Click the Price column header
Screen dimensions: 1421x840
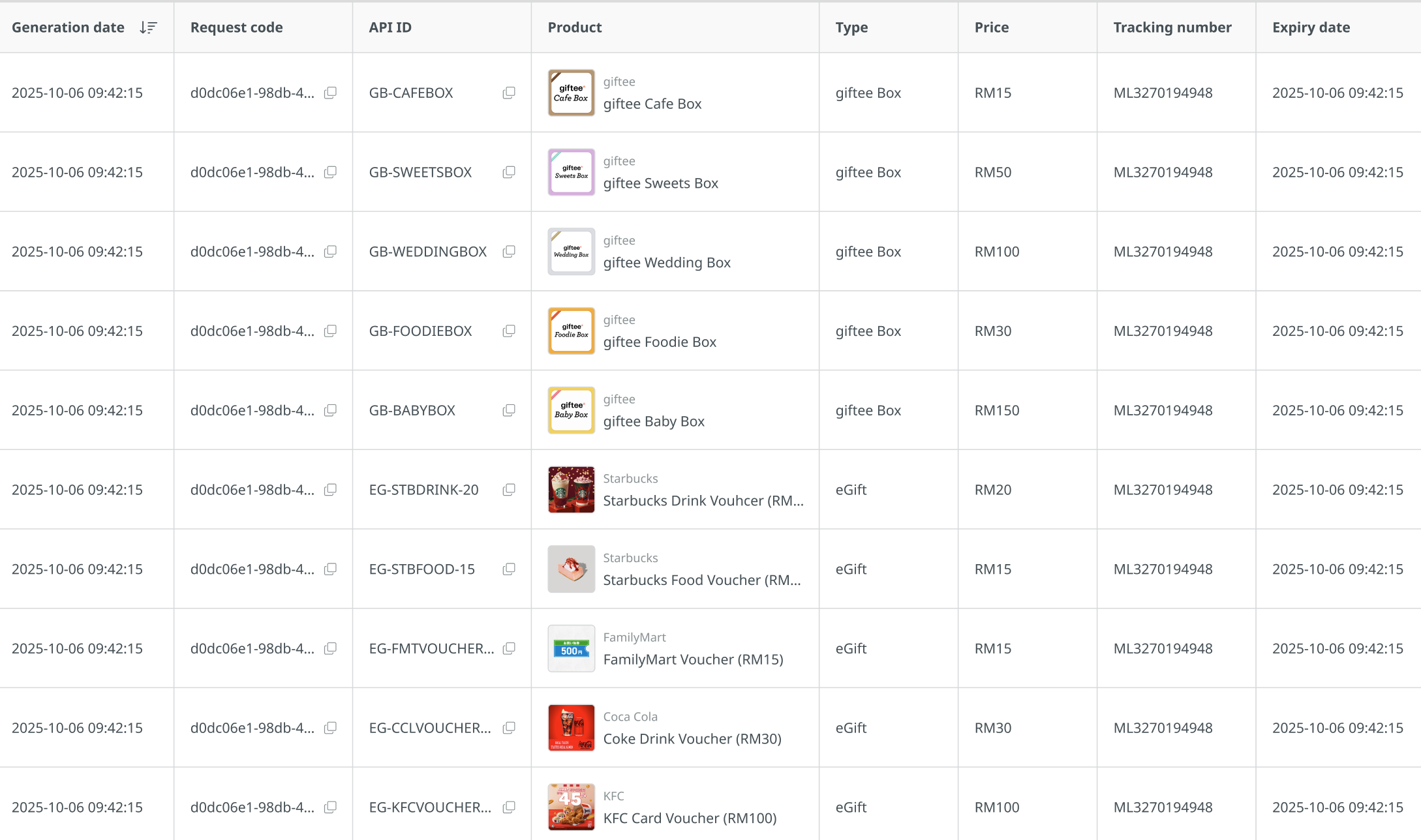991,27
